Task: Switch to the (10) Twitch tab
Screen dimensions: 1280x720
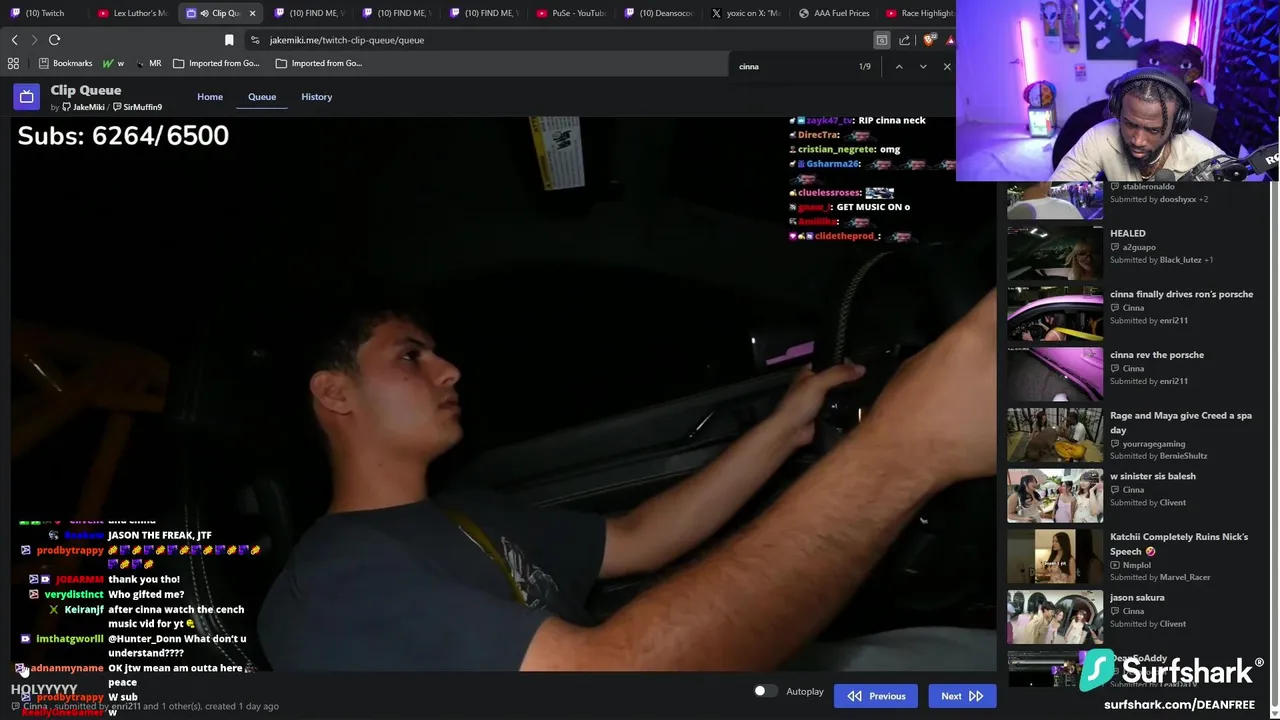Action: point(44,13)
